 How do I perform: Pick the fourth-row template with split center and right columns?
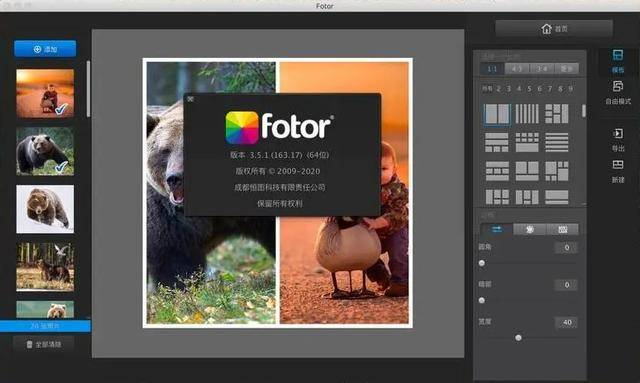[x=497, y=197]
